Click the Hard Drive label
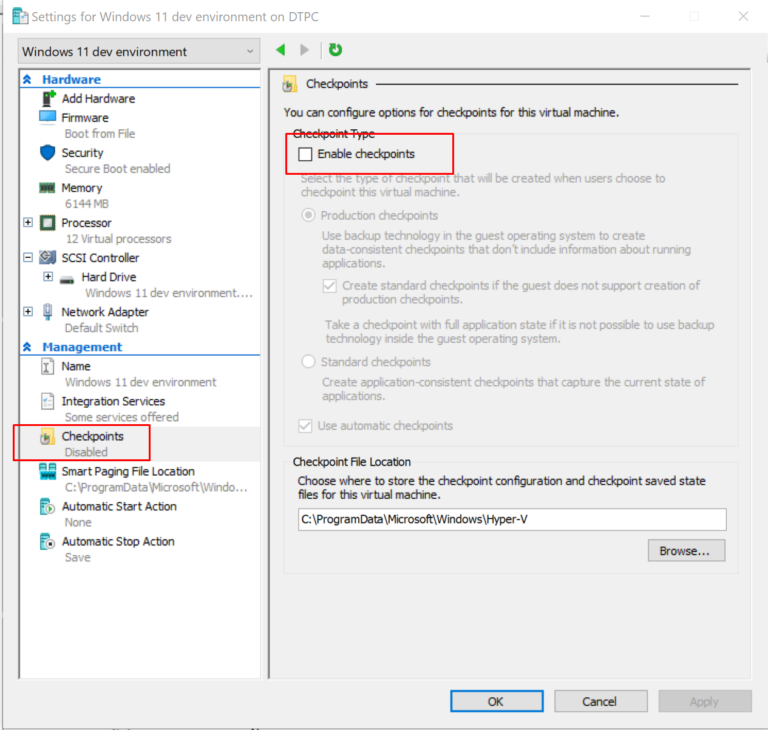 [x=109, y=277]
